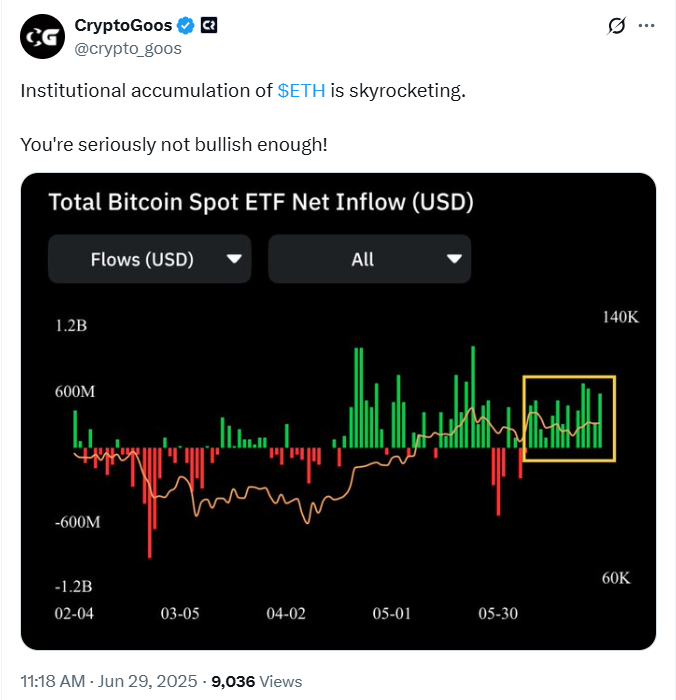
Task: Click the 03-05 date label on chart axis
Action: tap(180, 613)
